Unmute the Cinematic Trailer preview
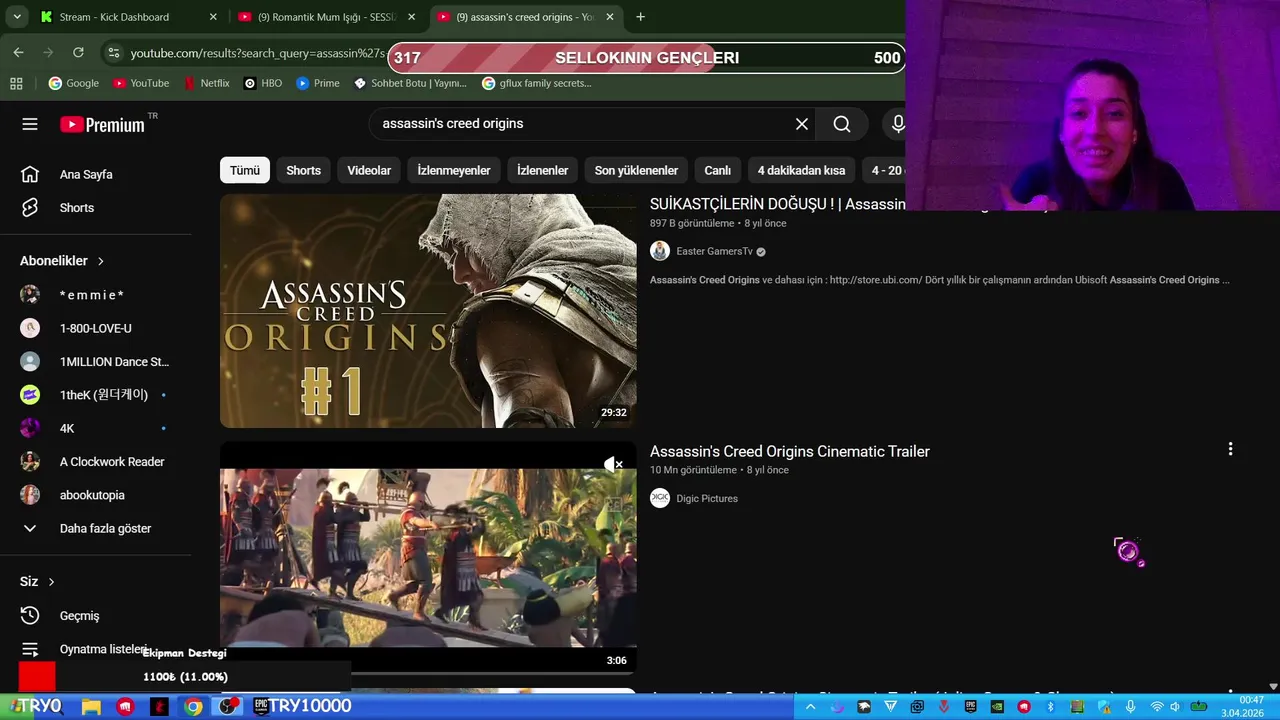Viewport: 1280px width, 720px height. 613,464
